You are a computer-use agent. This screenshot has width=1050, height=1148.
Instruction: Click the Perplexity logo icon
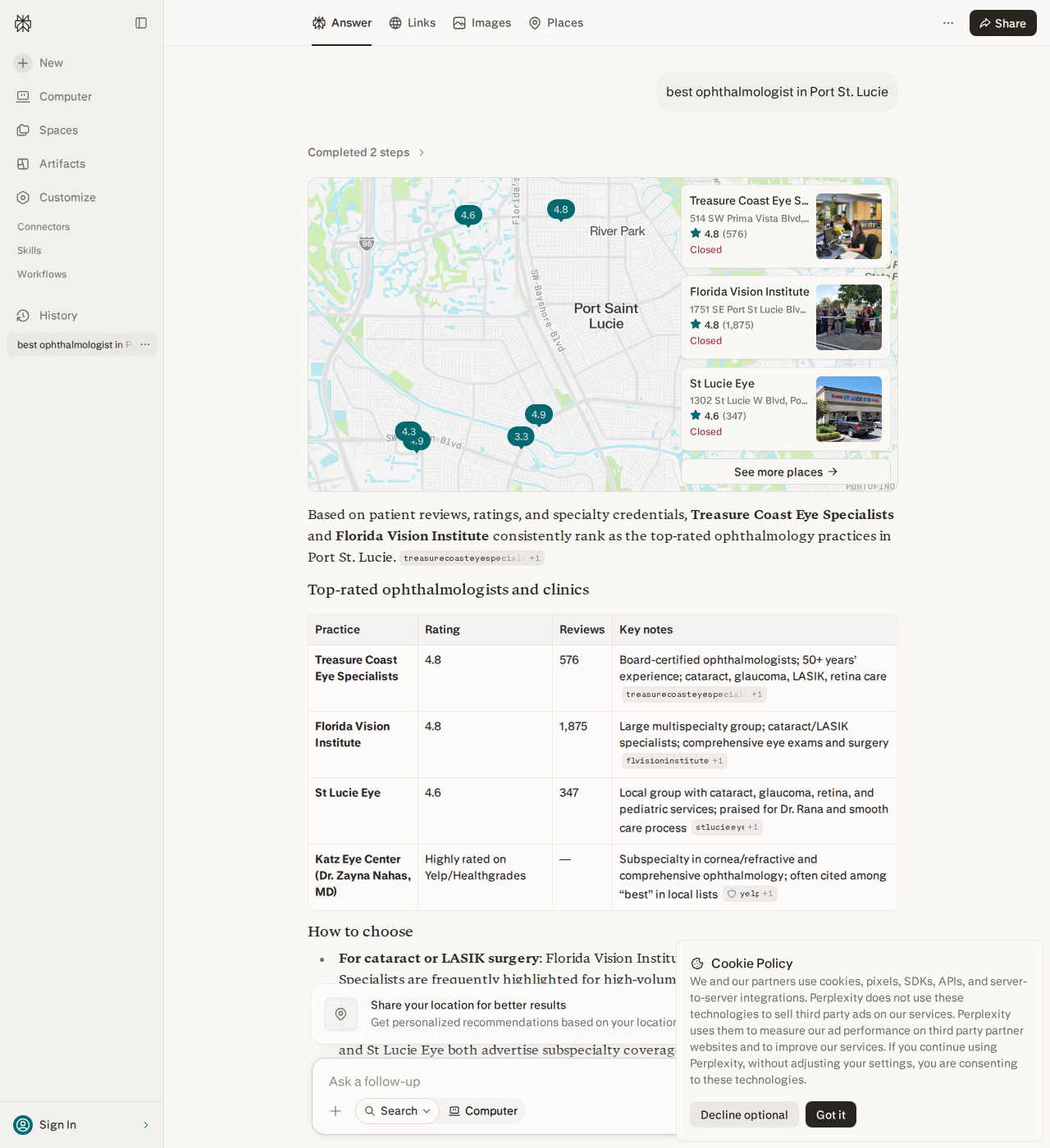23,23
